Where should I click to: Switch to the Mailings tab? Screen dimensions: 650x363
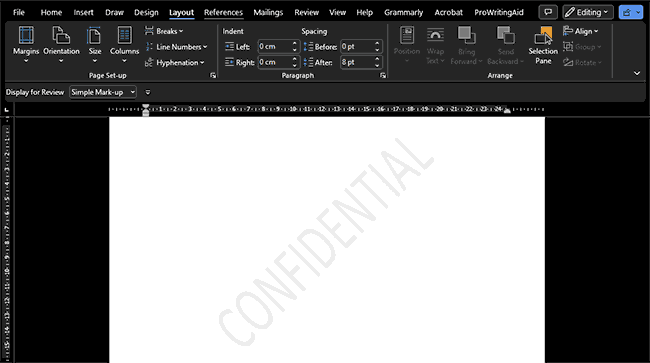coord(268,12)
